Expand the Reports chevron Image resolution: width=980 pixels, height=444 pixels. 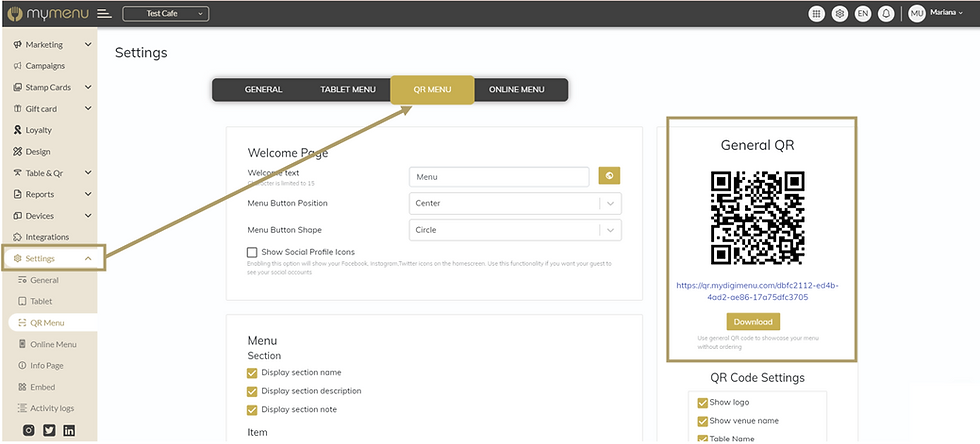pos(88,194)
